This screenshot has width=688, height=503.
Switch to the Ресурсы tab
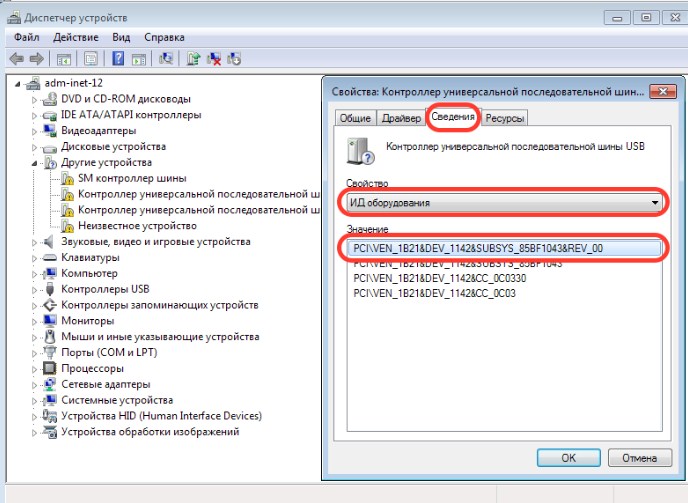coord(505,118)
